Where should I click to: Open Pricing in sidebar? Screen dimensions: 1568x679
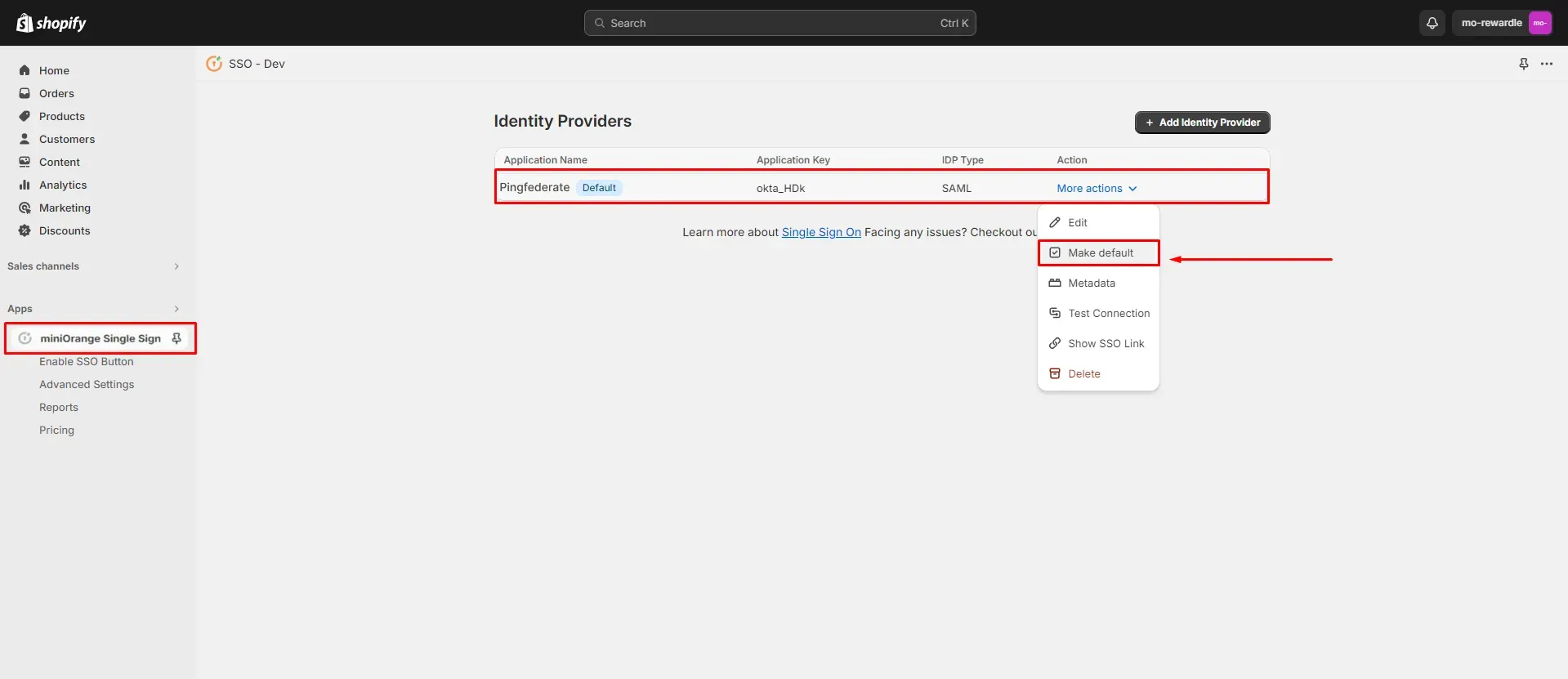point(56,430)
